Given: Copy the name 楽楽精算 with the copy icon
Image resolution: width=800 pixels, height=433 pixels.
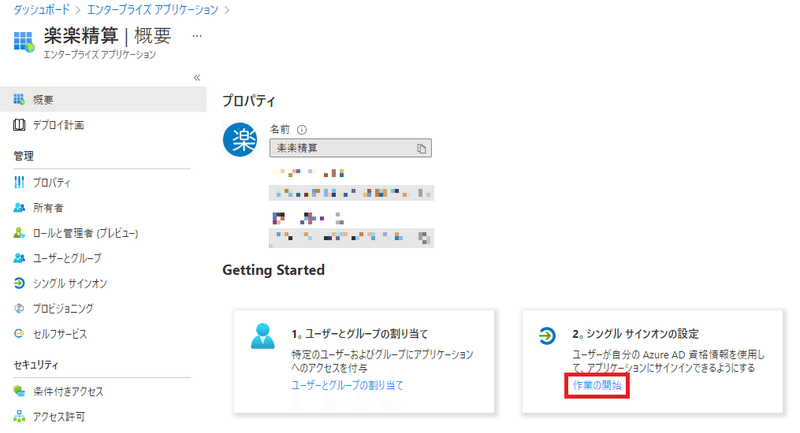Looking at the screenshot, I should tap(421, 148).
